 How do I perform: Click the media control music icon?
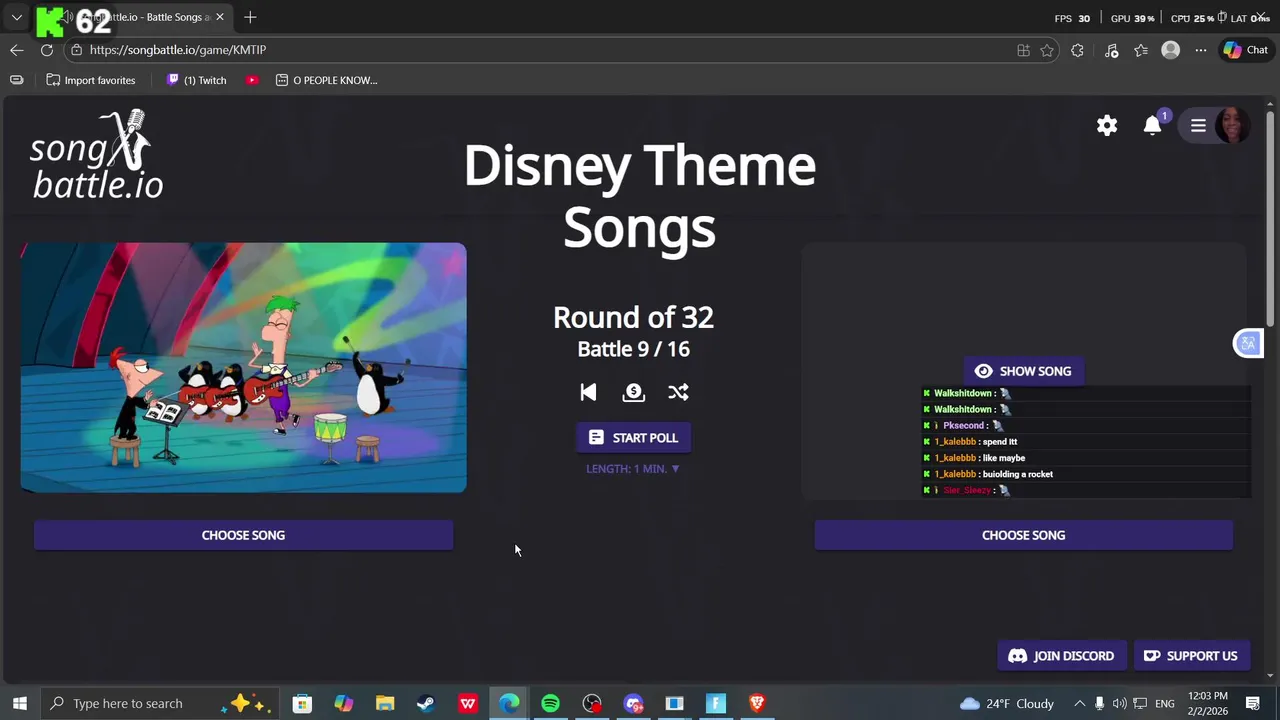(1111, 50)
